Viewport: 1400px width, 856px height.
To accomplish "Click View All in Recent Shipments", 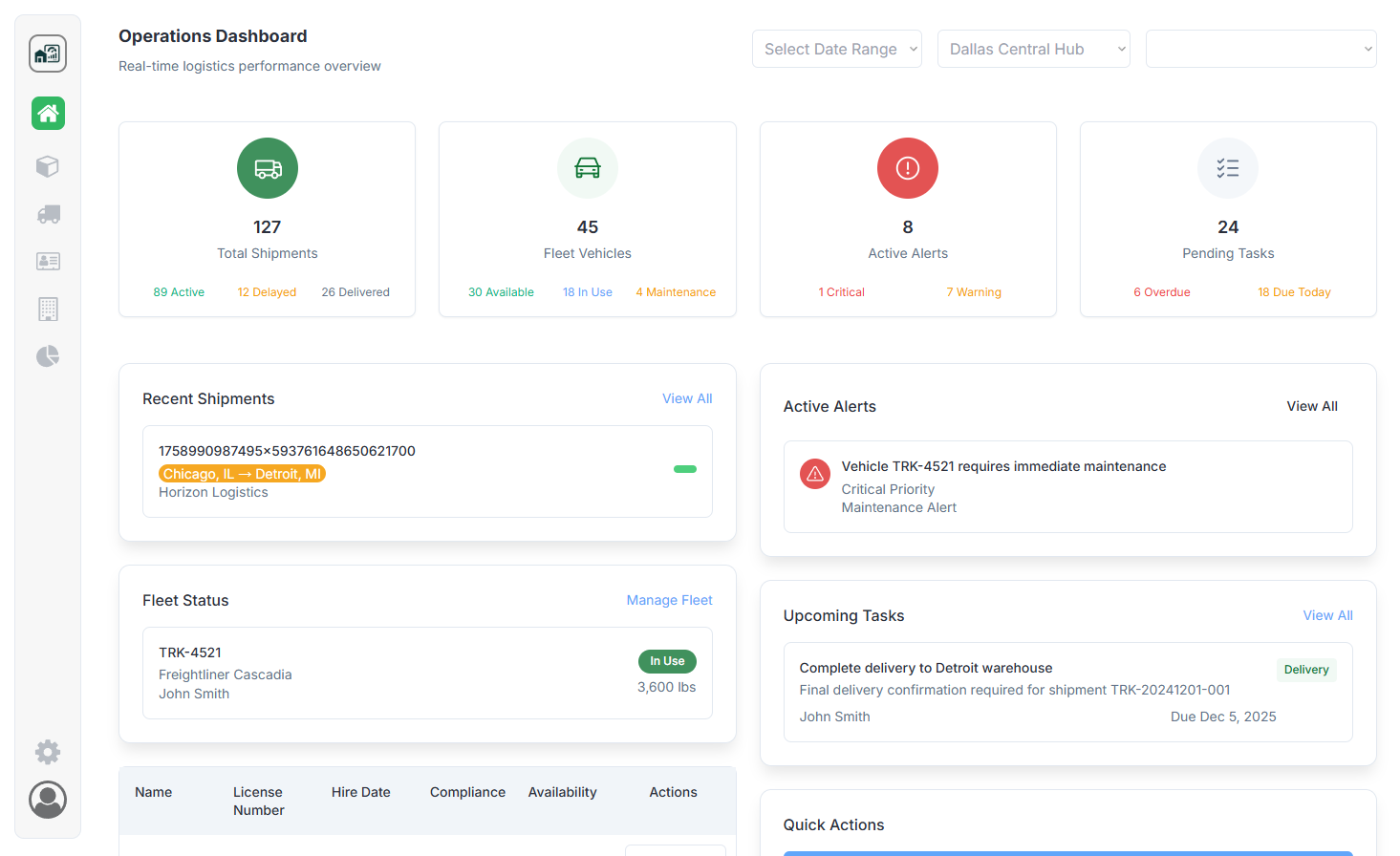I will [687, 398].
